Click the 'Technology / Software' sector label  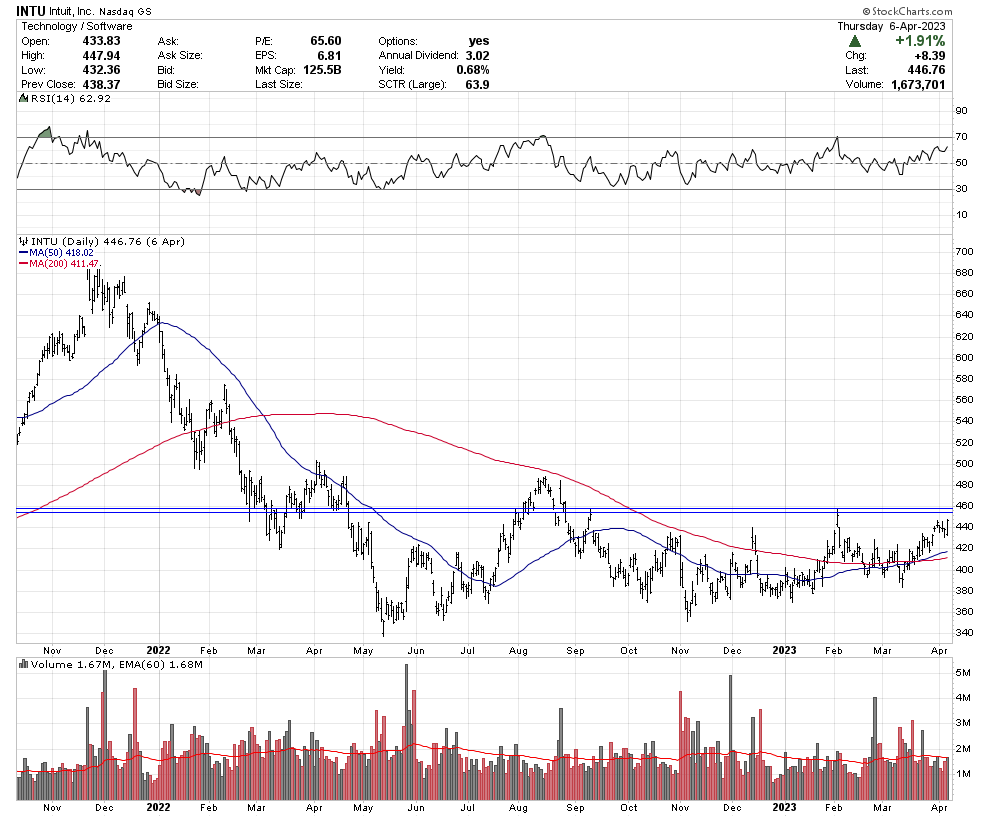click(x=77, y=26)
